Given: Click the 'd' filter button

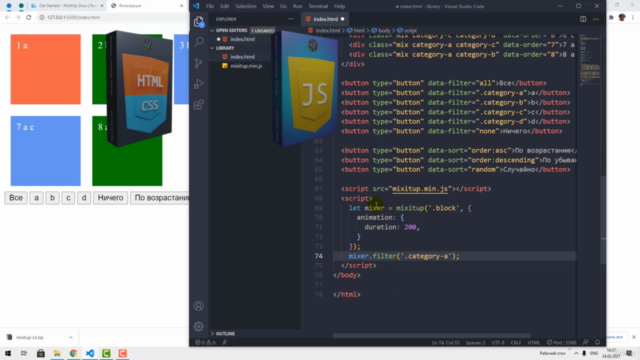Looking at the screenshot, I should (84, 198).
